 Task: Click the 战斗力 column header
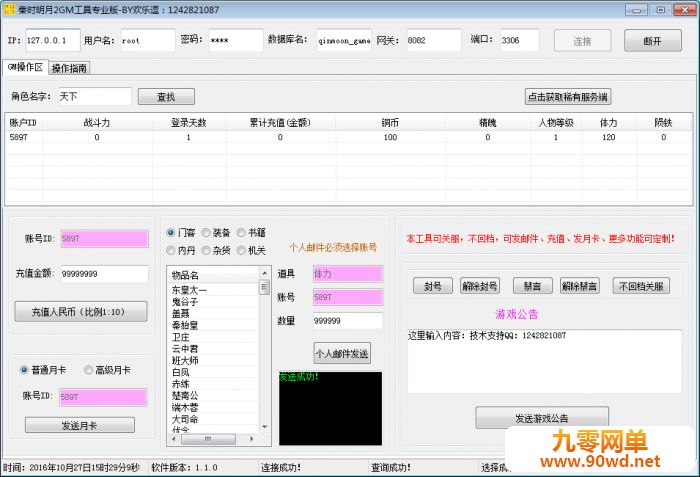[97, 122]
